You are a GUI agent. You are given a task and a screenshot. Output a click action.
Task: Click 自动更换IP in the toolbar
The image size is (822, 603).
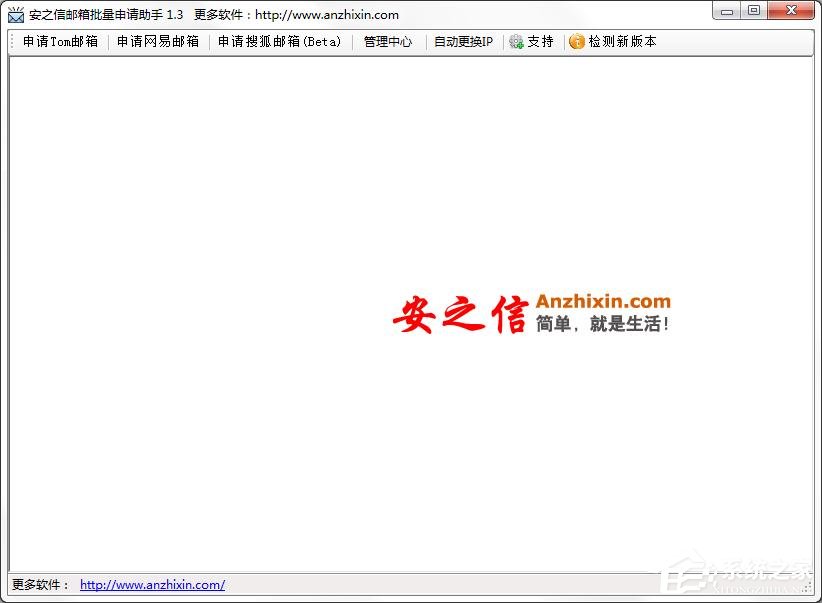[x=463, y=42]
